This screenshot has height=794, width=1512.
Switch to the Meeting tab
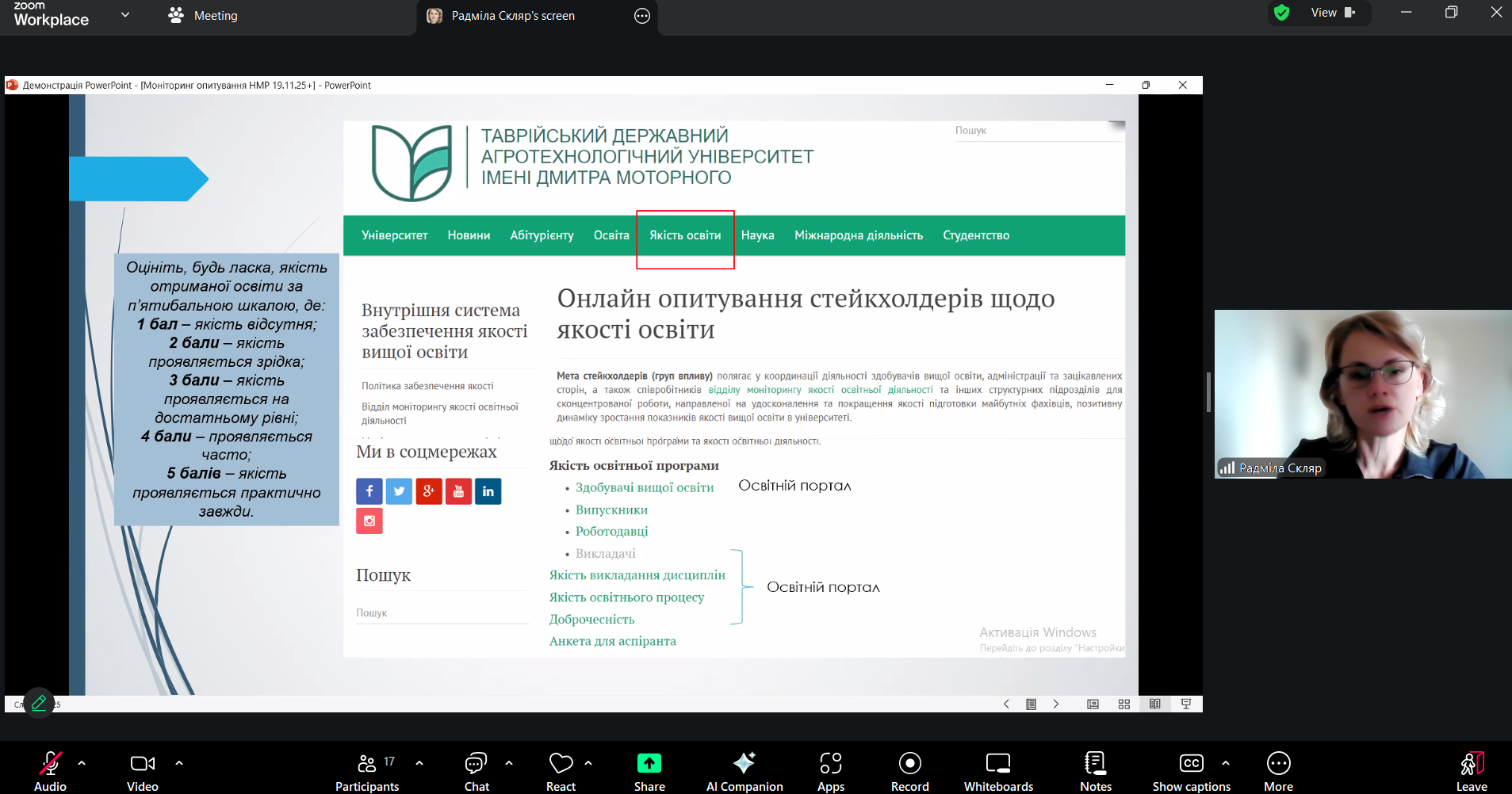point(203,16)
